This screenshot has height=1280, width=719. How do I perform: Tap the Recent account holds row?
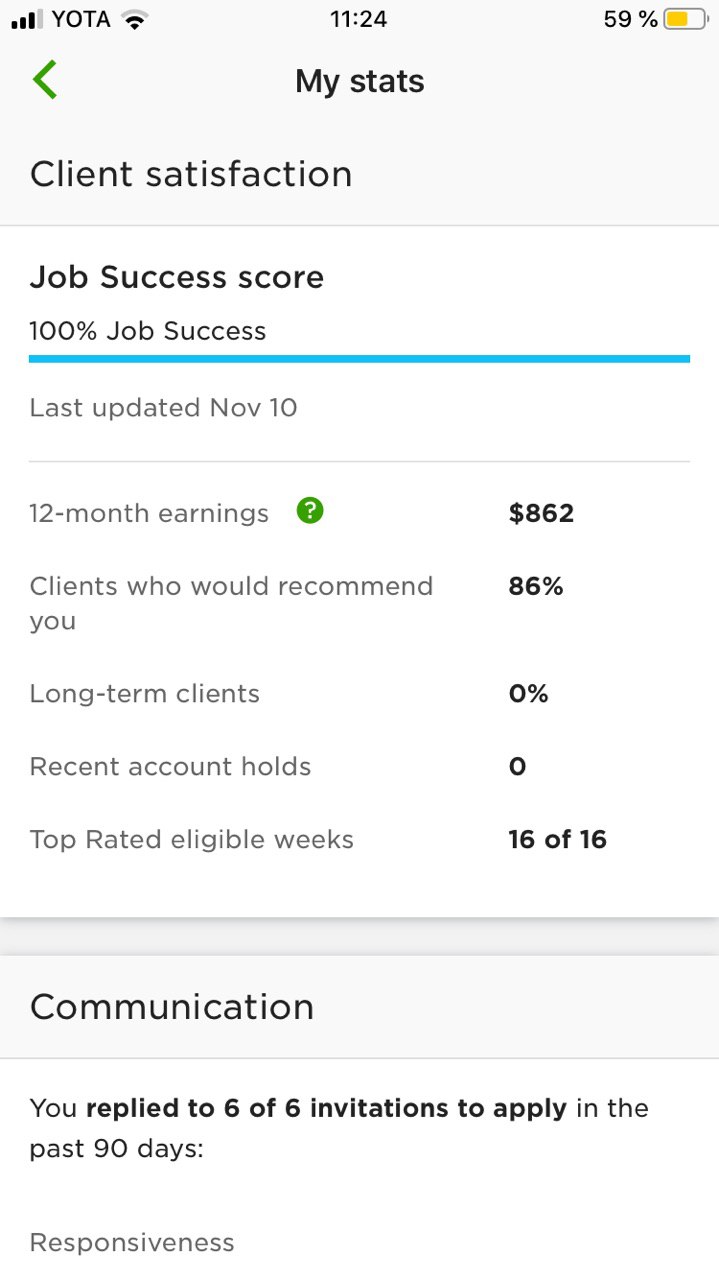point(360,767)
